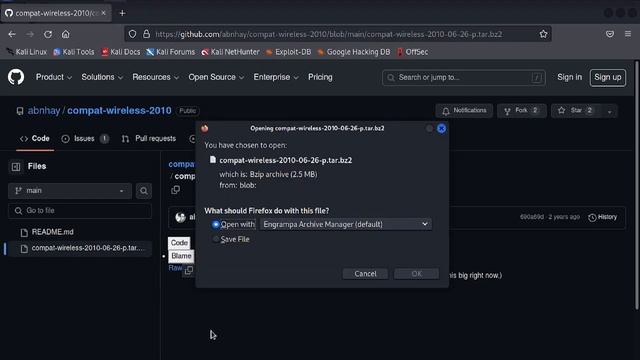Switch to the Pull requests tab

(149, 139)
